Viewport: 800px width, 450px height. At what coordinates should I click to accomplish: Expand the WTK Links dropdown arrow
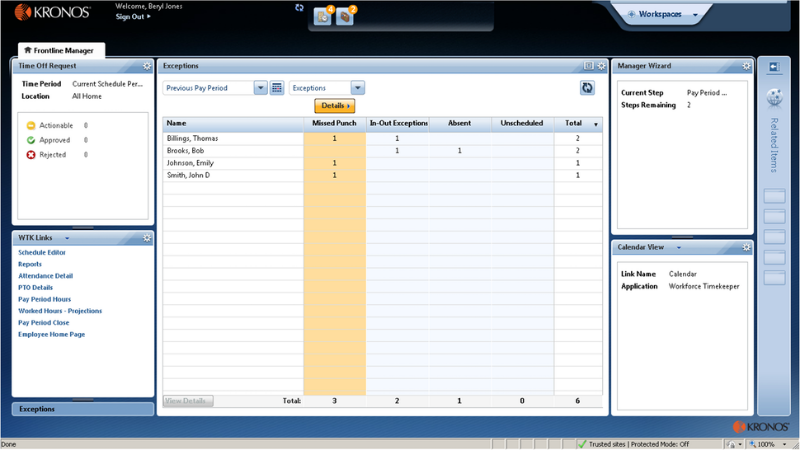pos(67,238)
